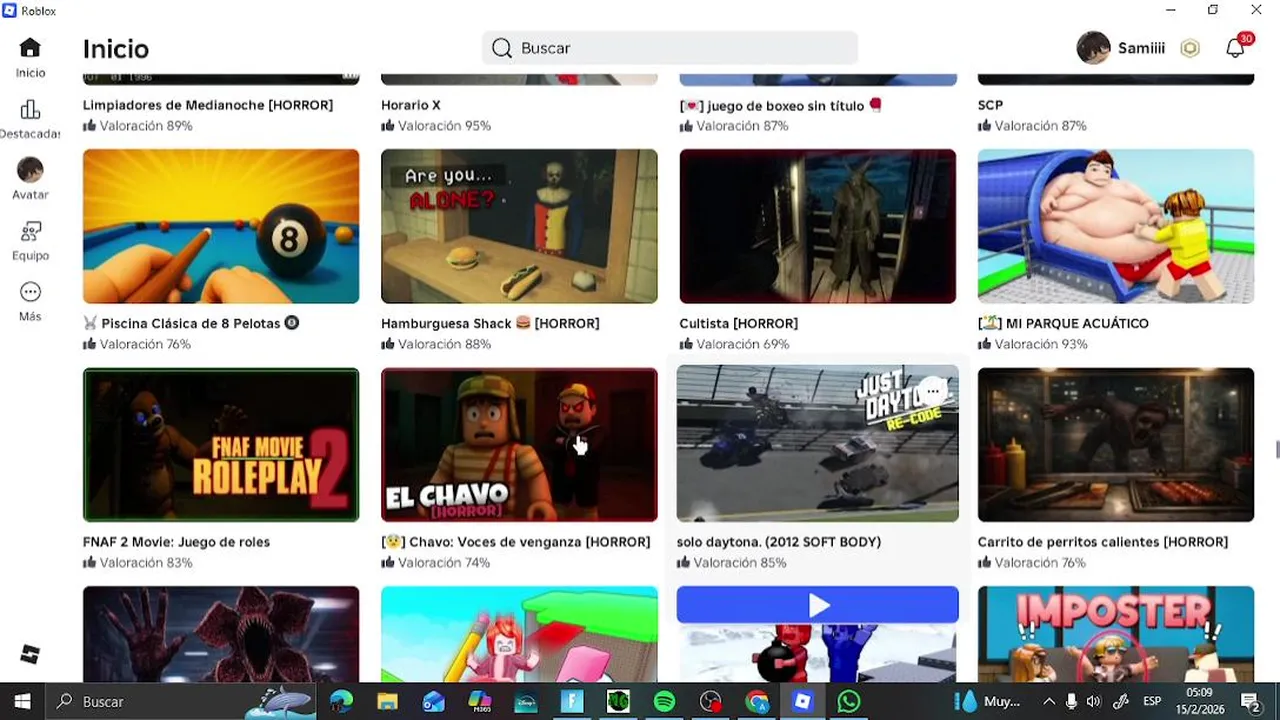Click juego de boxeo sin título title

click(781, 105)
